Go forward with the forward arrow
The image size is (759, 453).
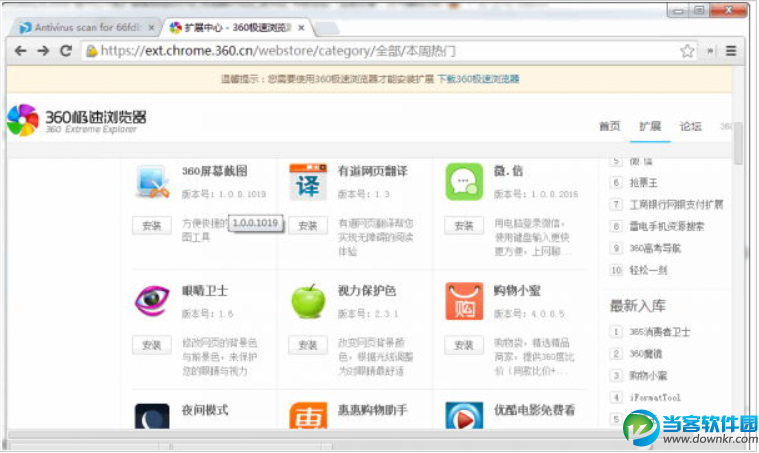pyautogui.click(x=43, y=51)
